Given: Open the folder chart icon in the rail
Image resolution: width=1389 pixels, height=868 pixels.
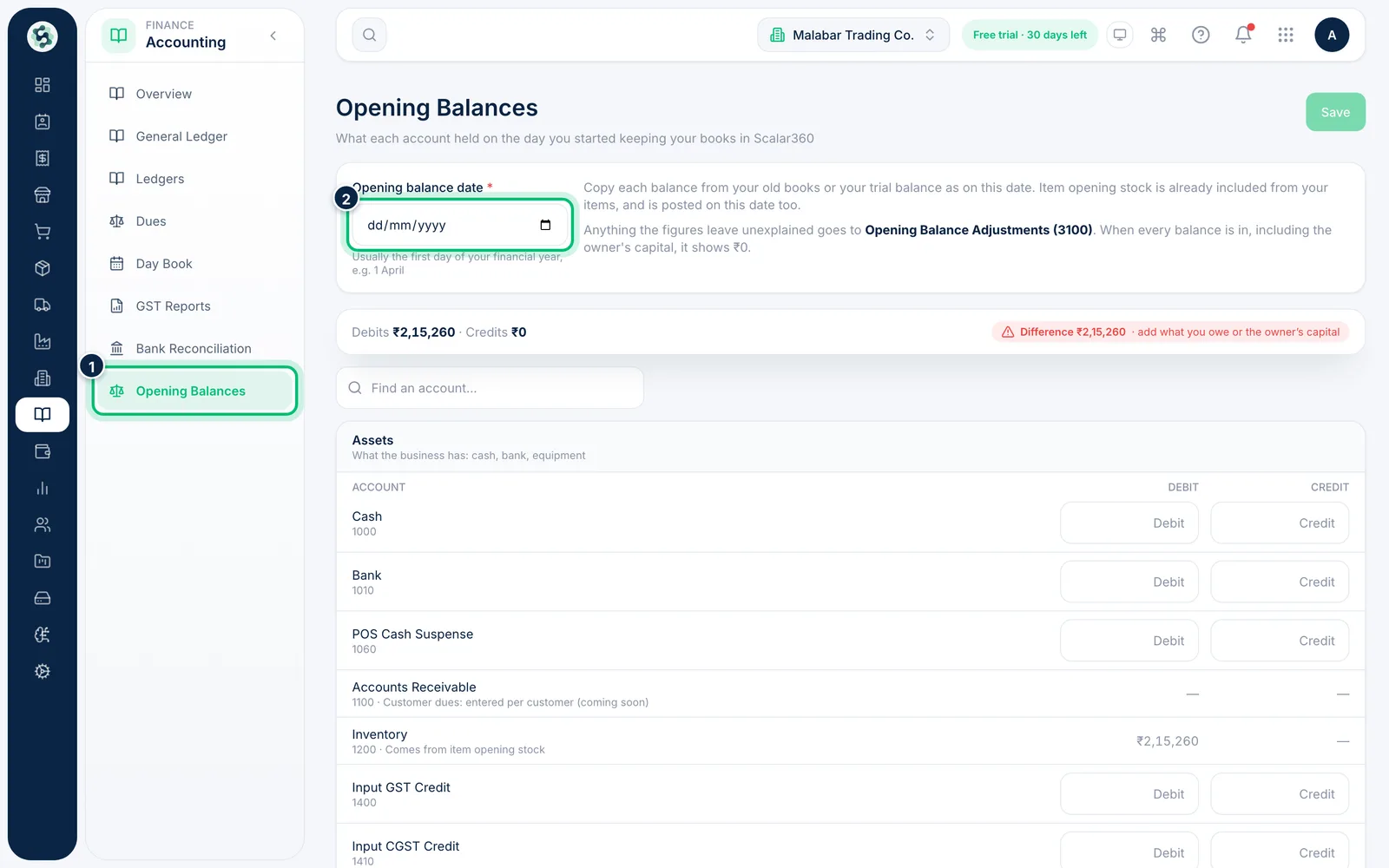Looking at the screenshot, I should [x=42, y=562].
